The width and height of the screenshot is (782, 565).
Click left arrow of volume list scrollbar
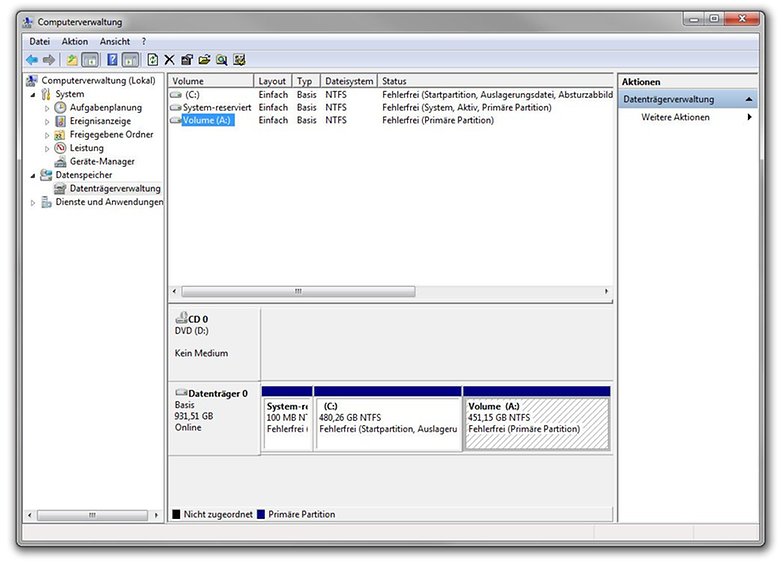174,291
